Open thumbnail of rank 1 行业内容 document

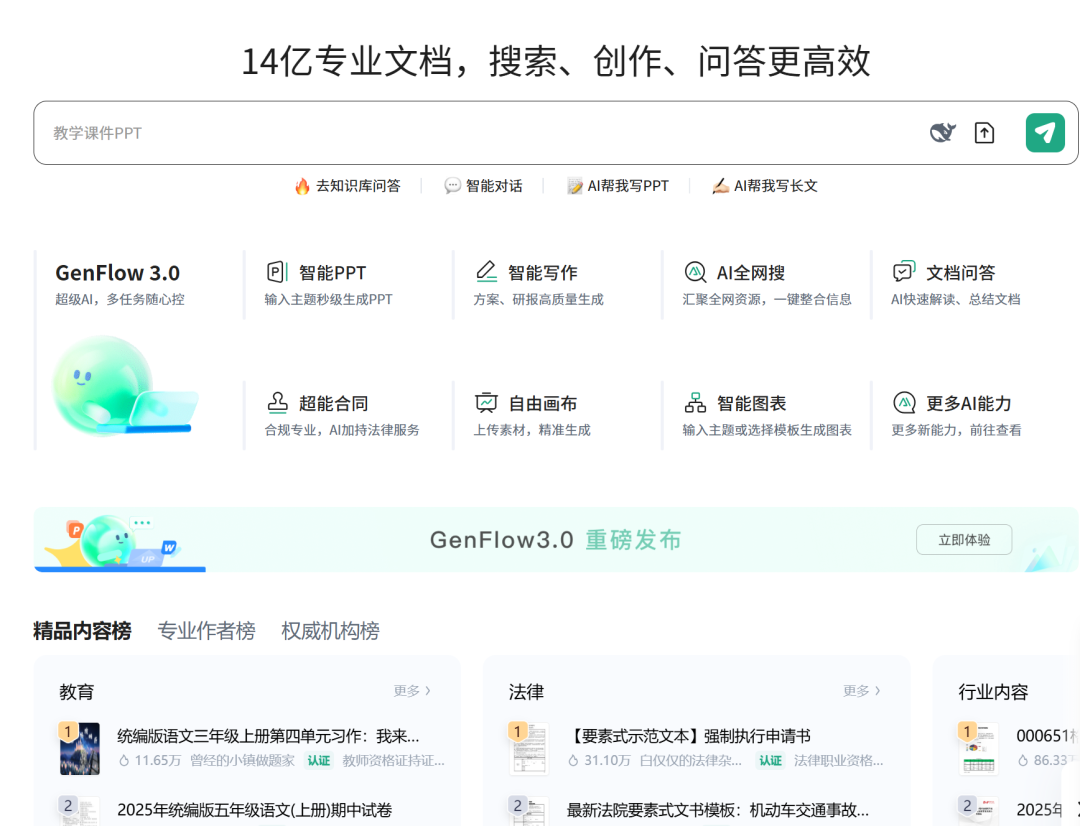click(979, 748)
